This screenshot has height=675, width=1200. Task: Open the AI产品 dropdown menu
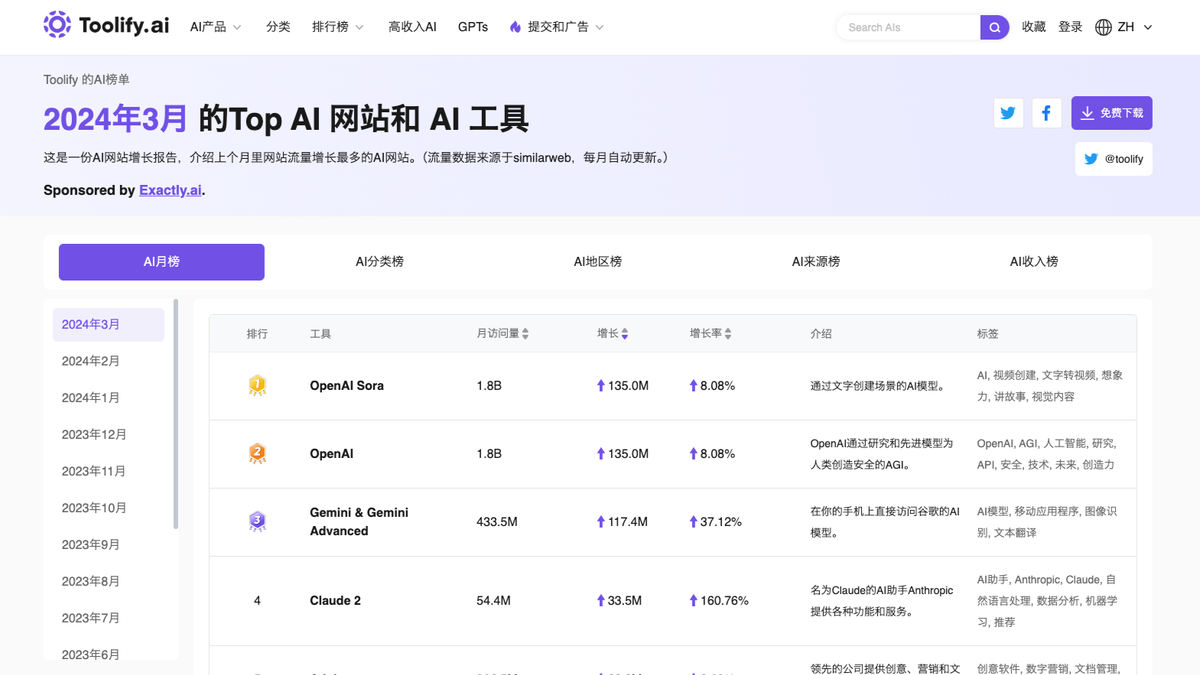(x=216, y=27)
